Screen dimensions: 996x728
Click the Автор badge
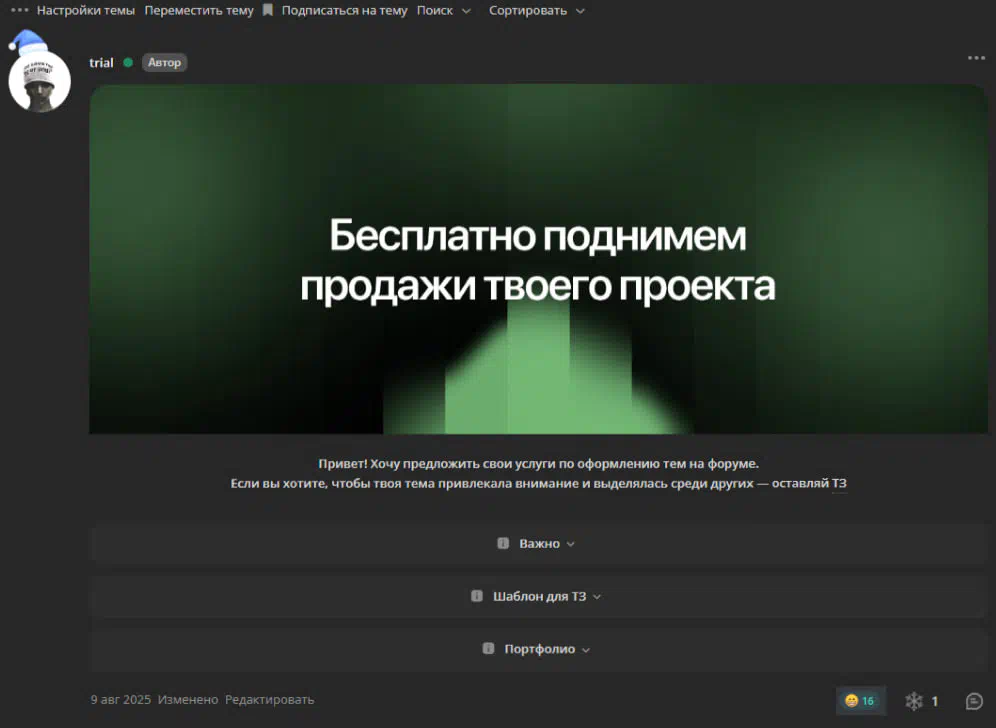coord(165,62)
